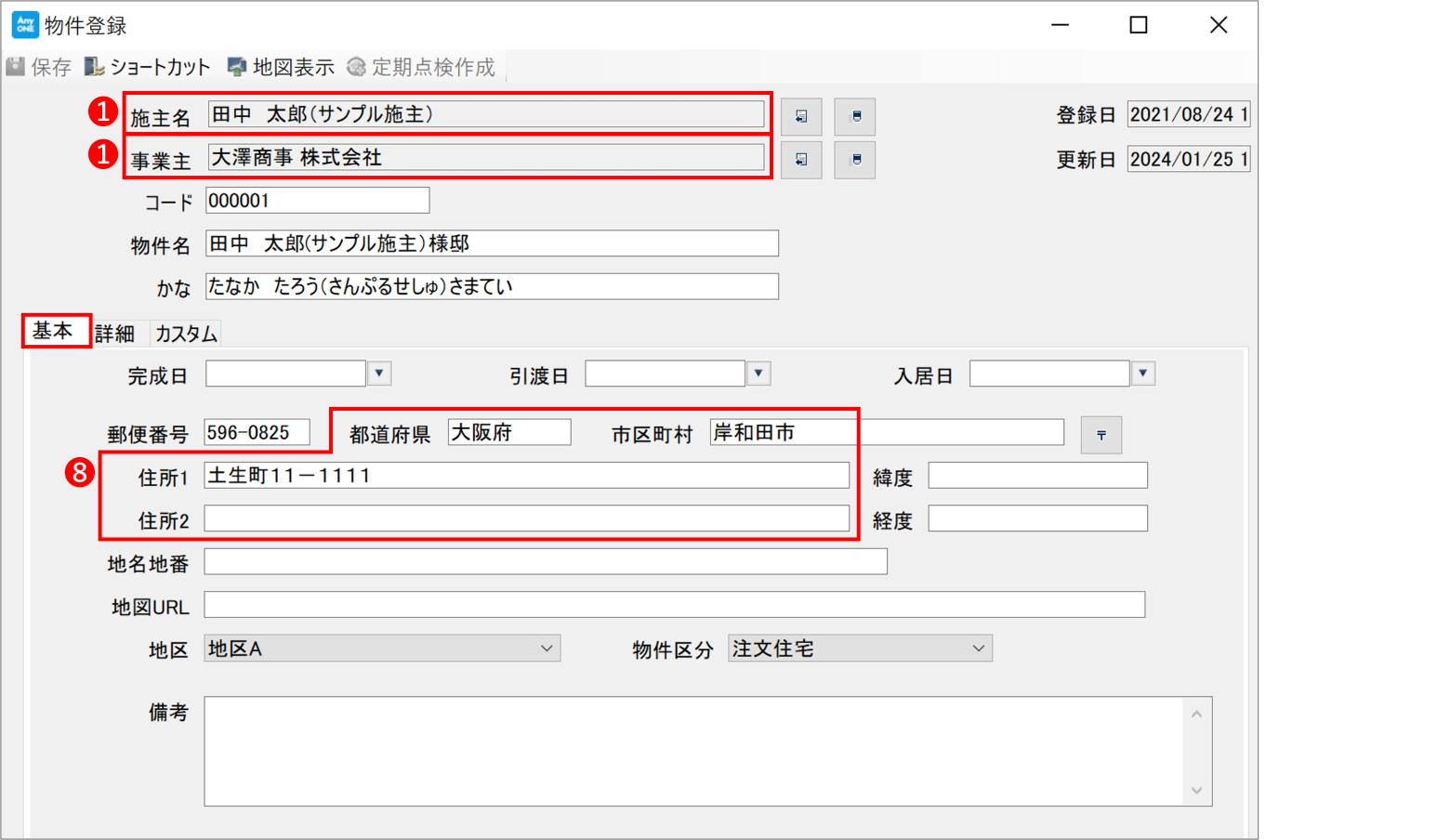Switch to the カスタム tab
Screen dimensions: 1451x840
[x=186, y=334]
